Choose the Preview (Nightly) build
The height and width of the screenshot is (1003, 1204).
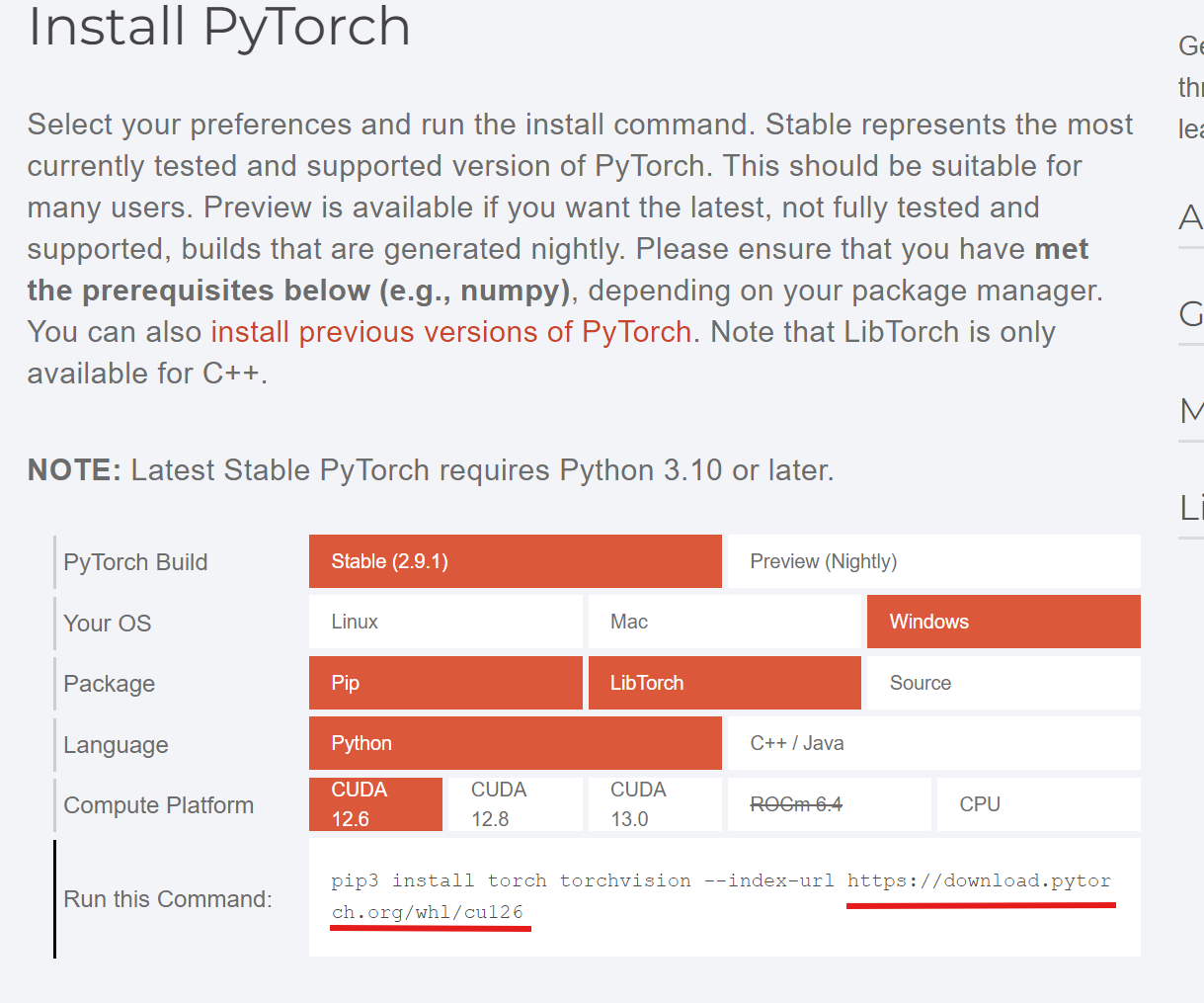point(933,561)
